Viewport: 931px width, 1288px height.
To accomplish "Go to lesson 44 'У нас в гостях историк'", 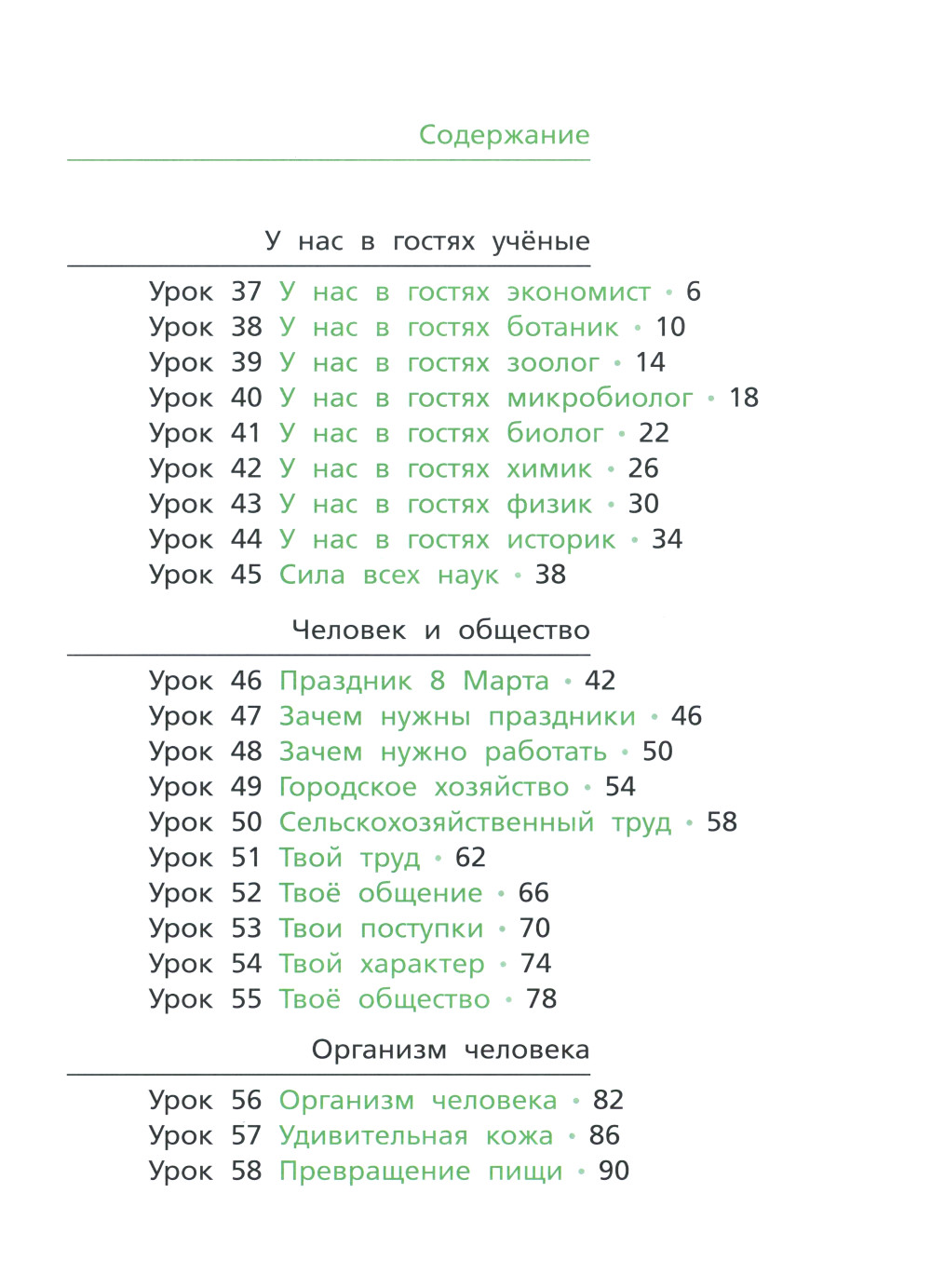I will tap(447, 540).
